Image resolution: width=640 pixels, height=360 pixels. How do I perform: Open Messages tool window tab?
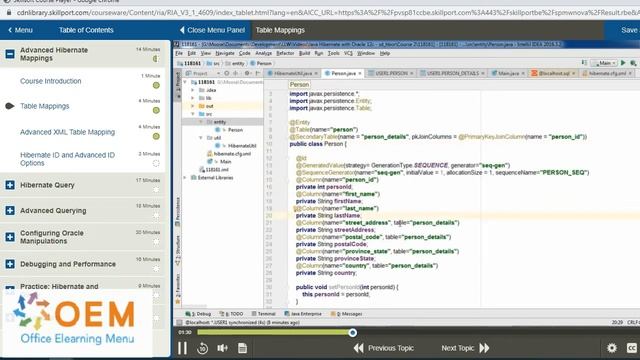[x=347, y=314]
